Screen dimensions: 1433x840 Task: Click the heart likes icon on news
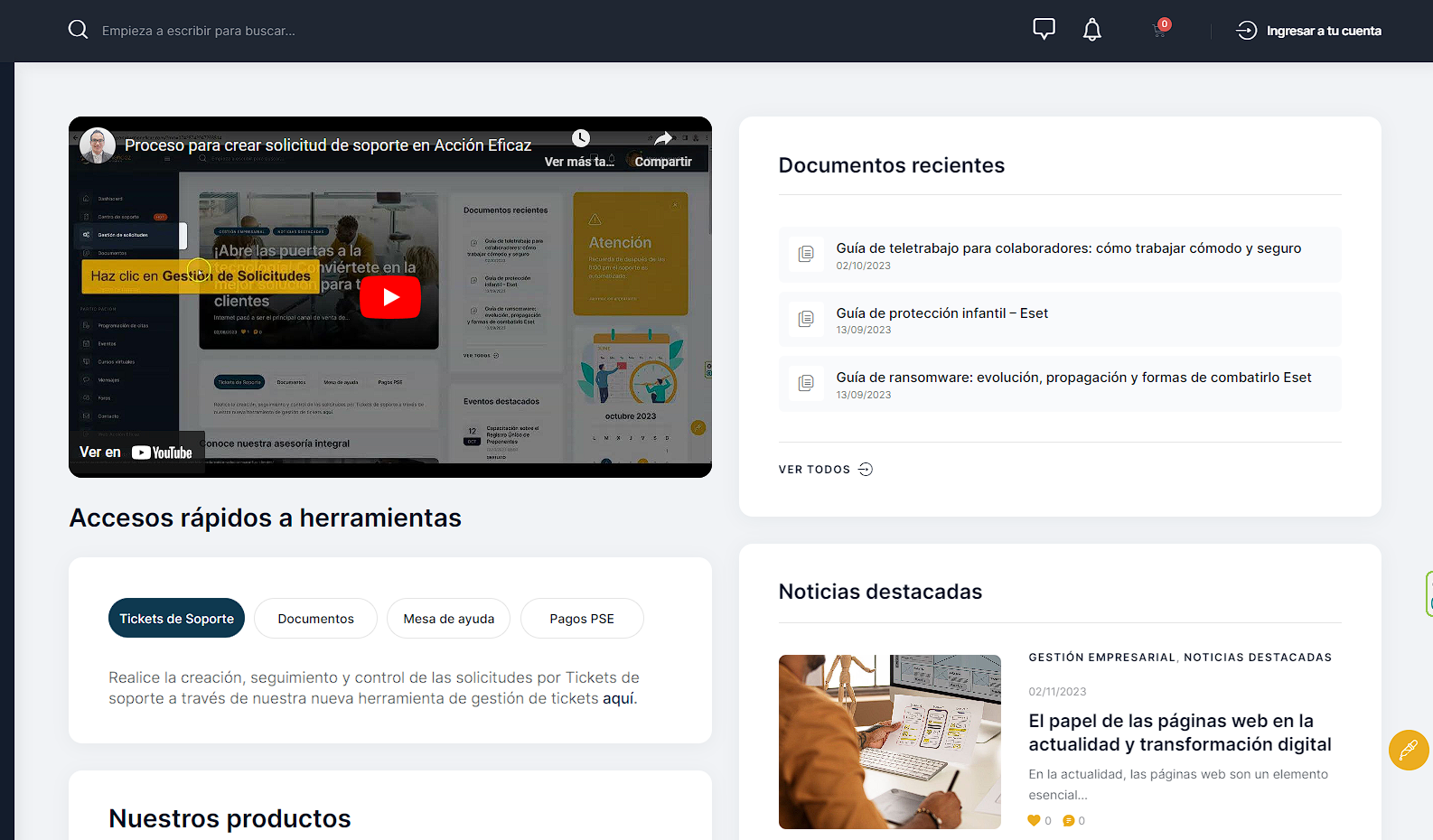pyautogui.click(x=1034, y=821)
